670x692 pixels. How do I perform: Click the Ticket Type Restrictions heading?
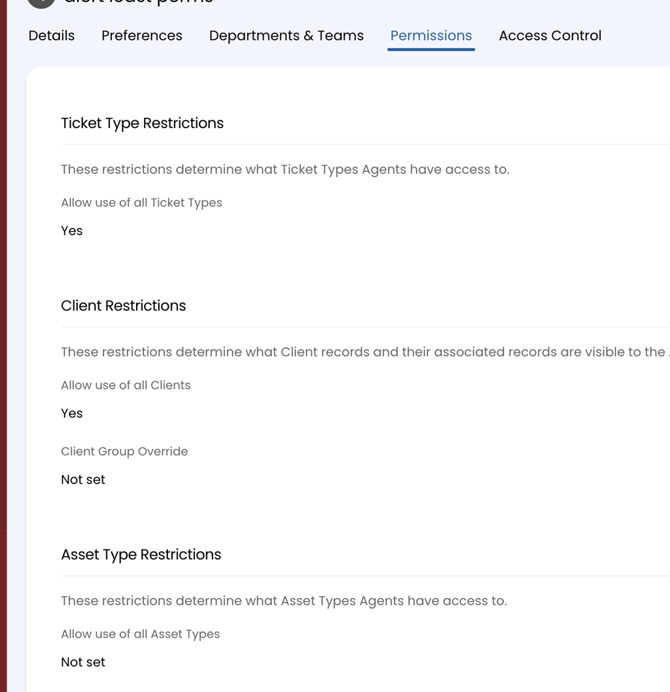(142, 123)
